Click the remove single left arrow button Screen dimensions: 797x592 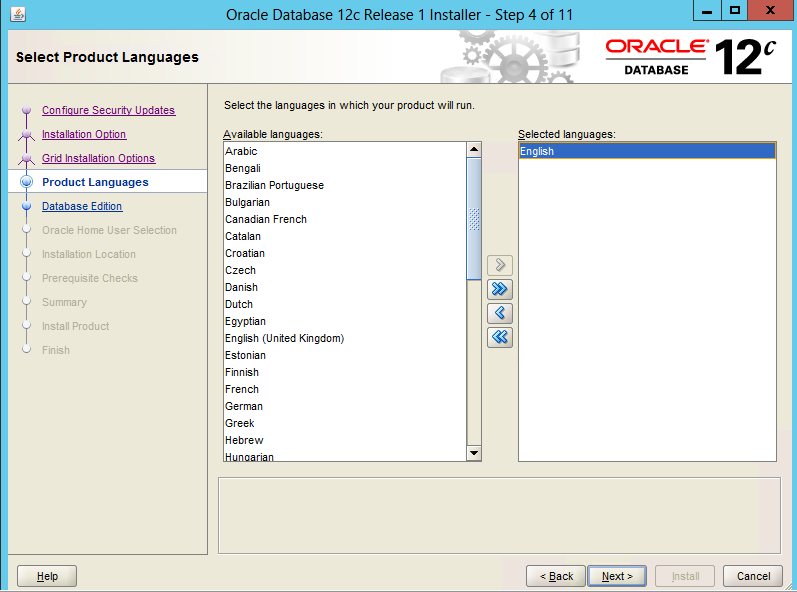pos(500,313)
